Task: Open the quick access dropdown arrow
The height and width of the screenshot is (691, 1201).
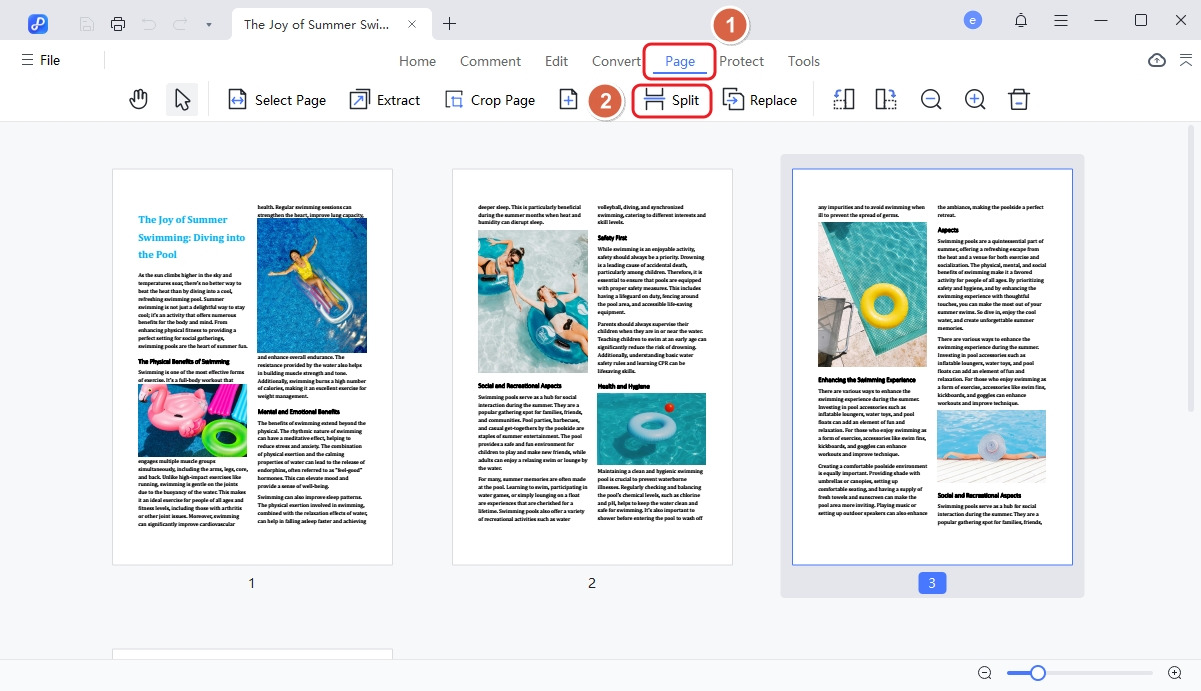Action: [x=208, y=24]
